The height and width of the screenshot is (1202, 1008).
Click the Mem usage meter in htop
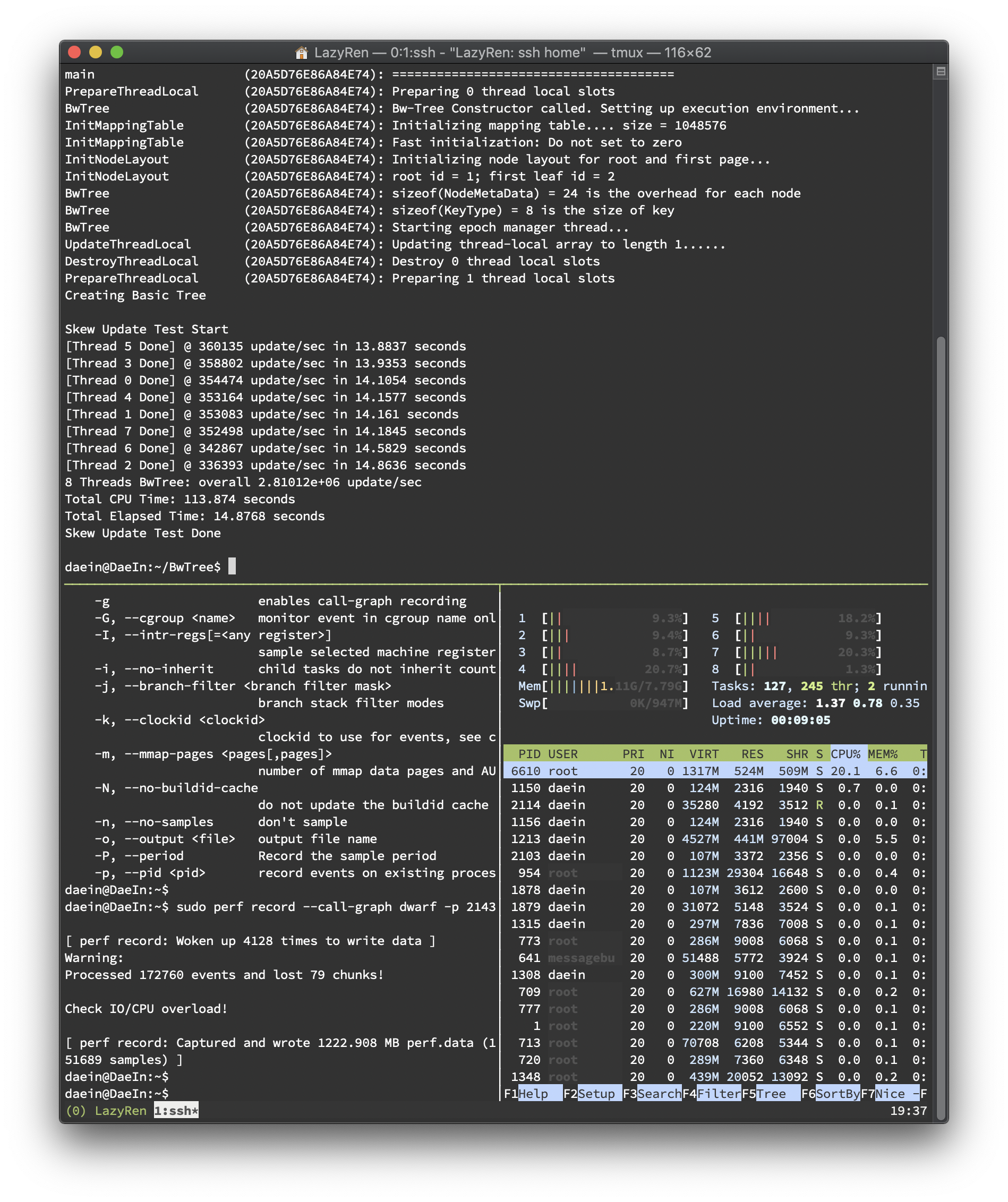pyautogui.click(x=603, y=686)
